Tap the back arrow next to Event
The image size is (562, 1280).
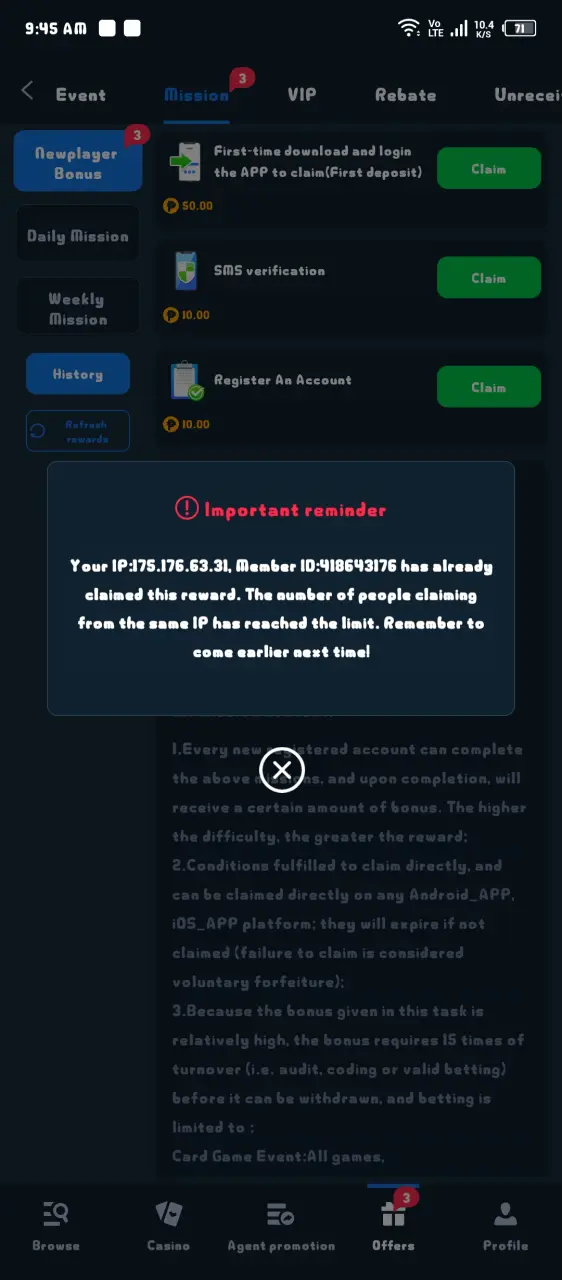(x=27, y=91)
